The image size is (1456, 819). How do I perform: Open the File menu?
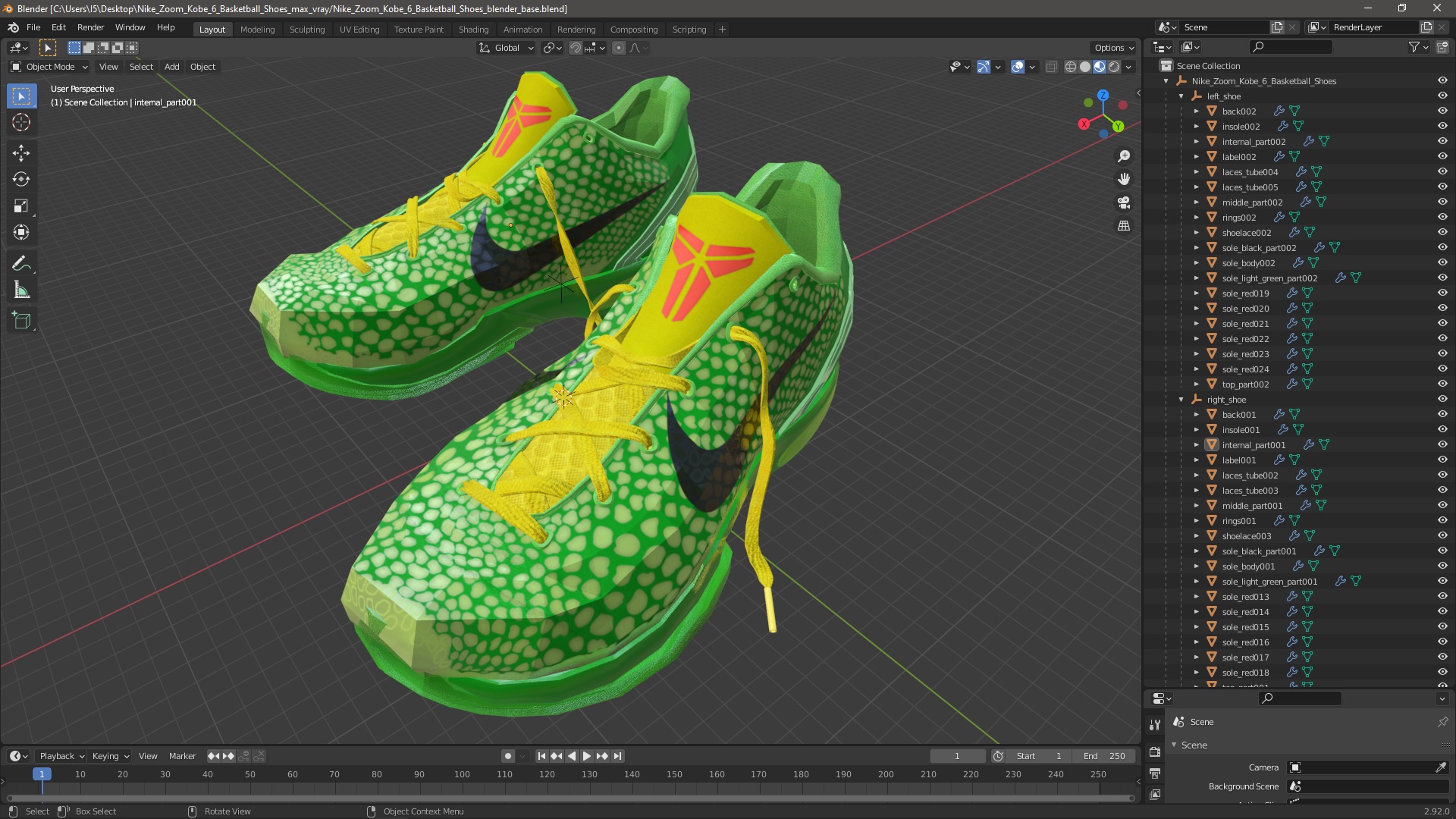coord(33,27)
